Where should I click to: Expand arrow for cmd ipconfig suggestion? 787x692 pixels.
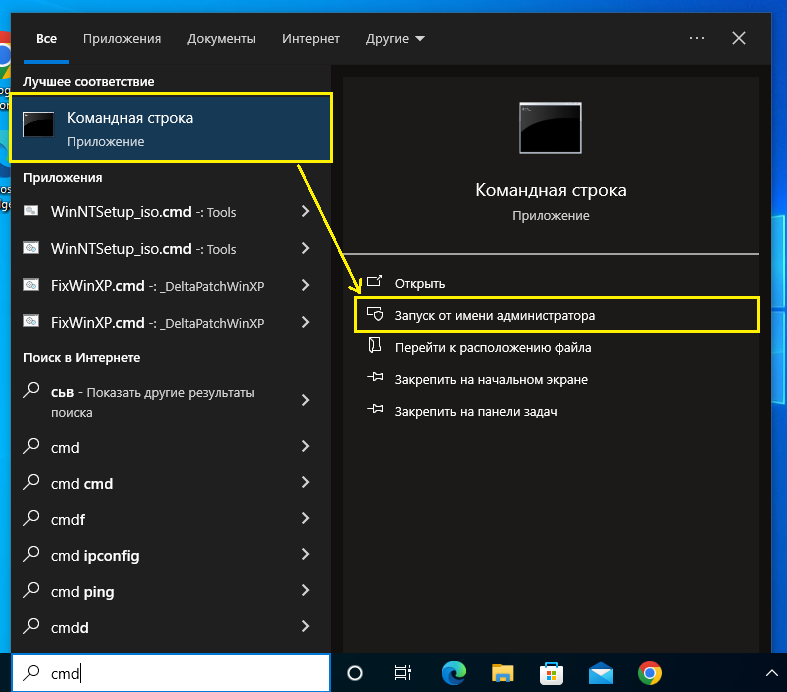[305, 554]
